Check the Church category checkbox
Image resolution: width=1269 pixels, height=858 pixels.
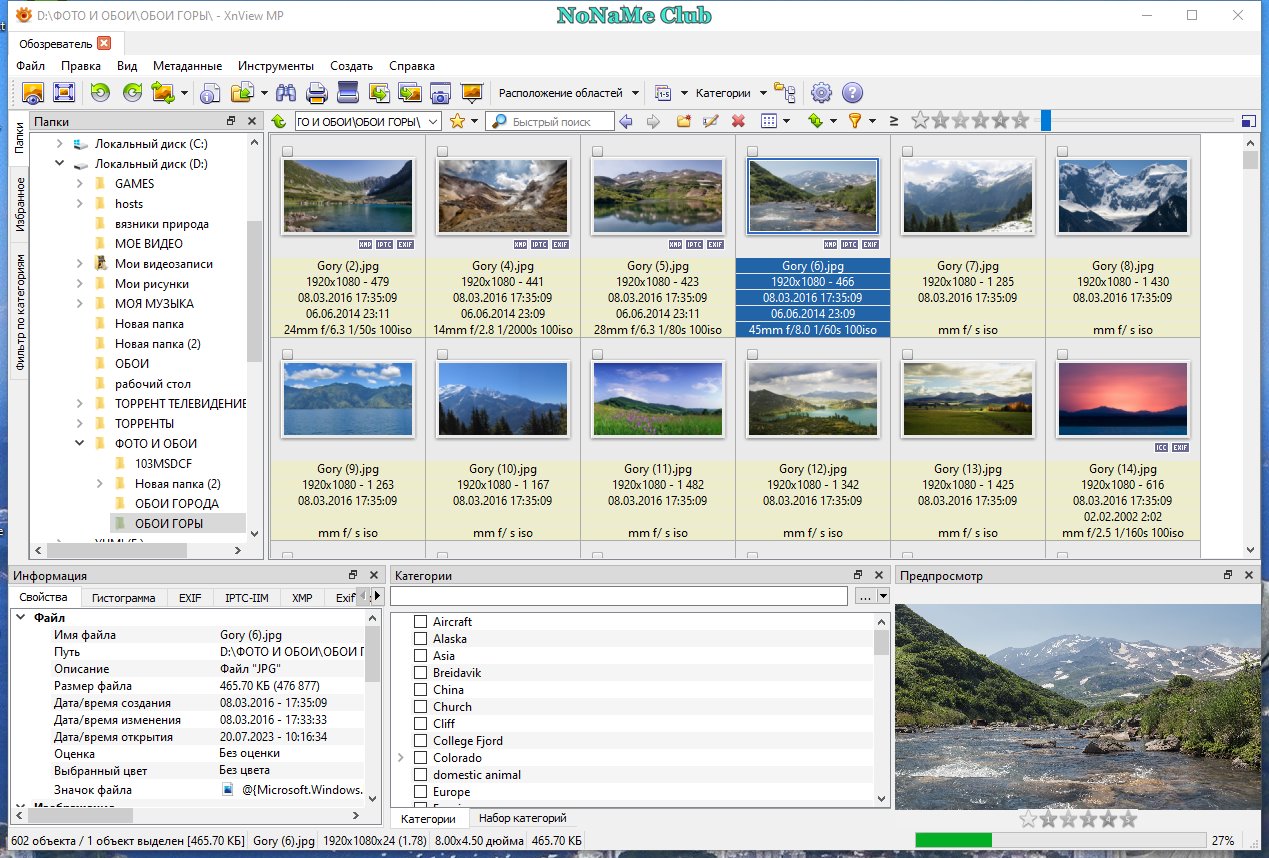pos(420,707)
